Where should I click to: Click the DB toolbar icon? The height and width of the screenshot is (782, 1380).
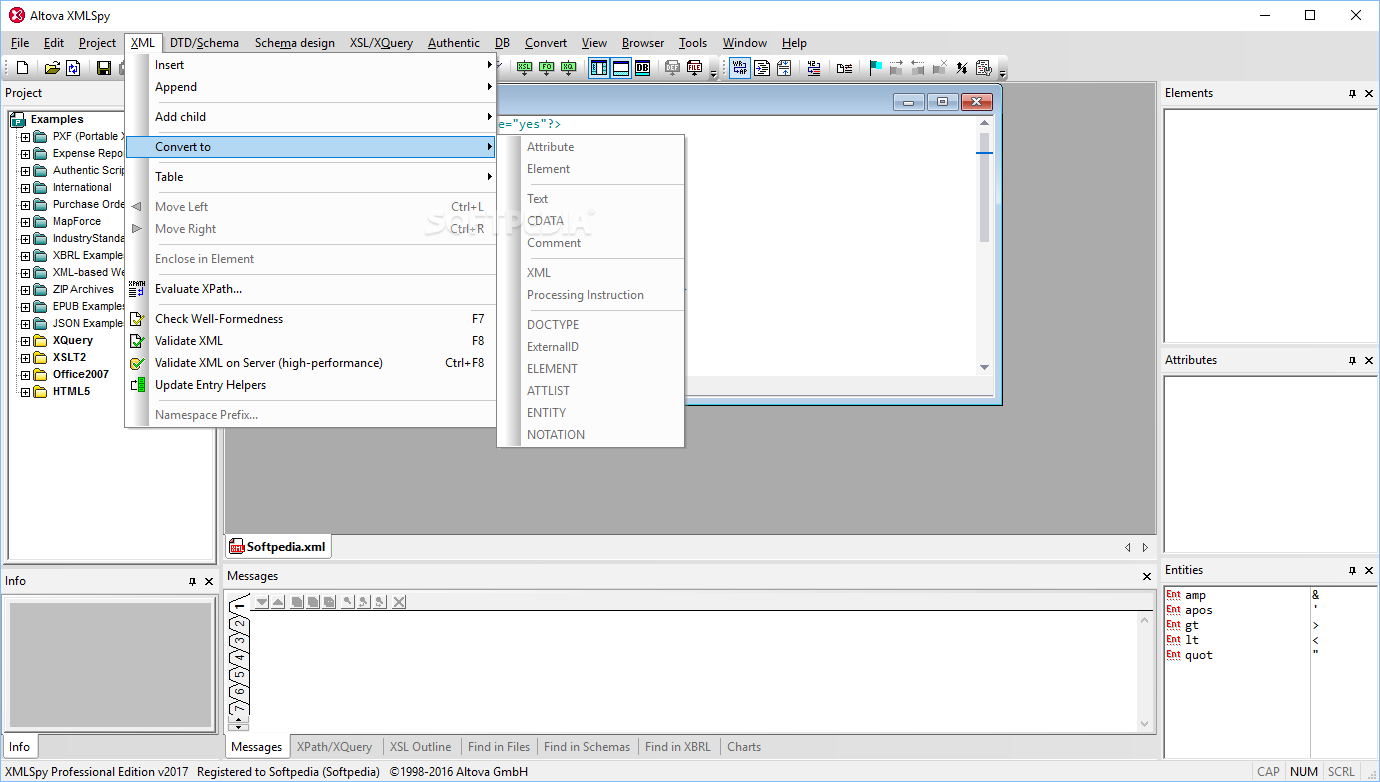click(x=642, y=68)
